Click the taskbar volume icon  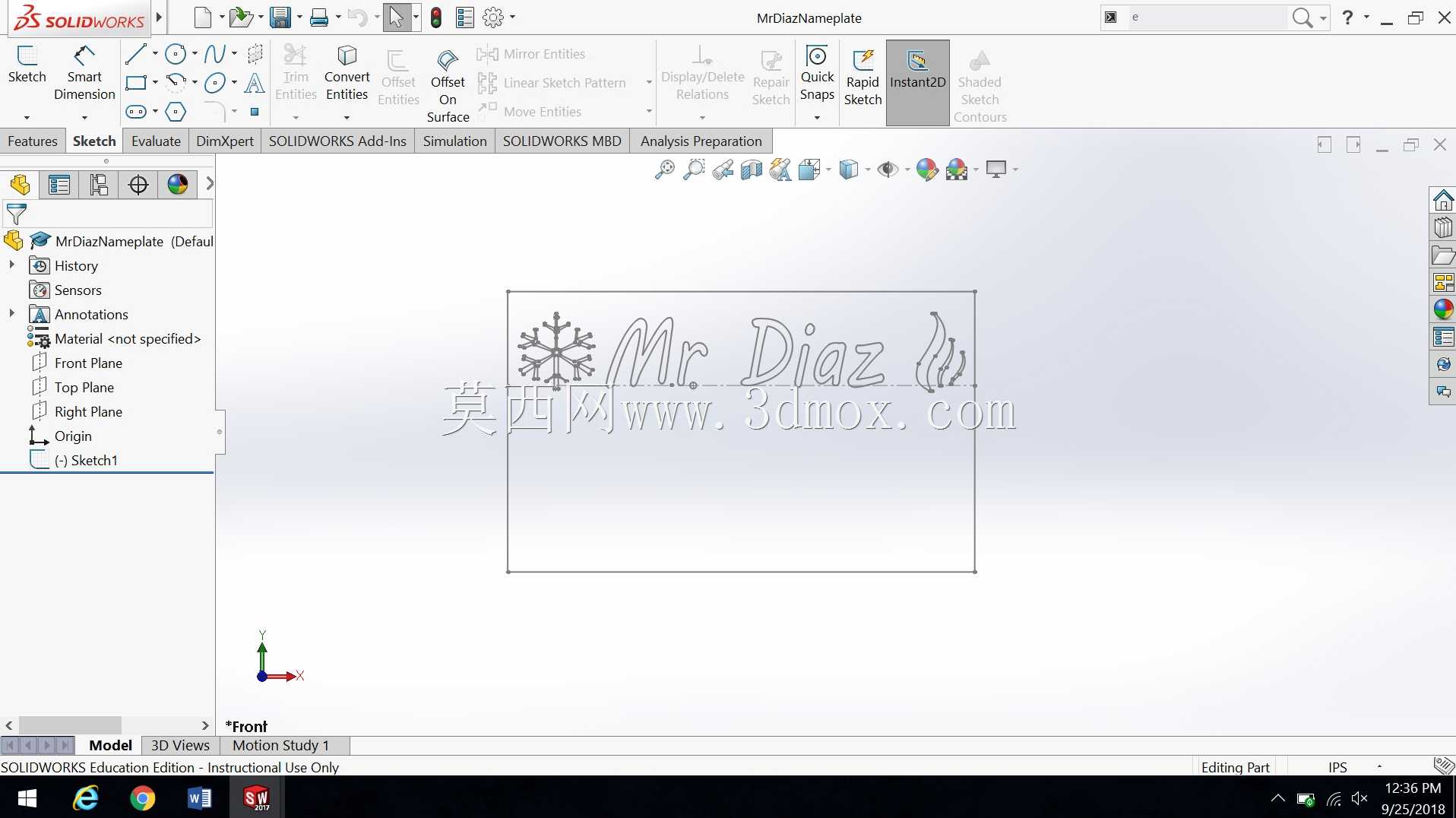(x=1359, y=798)
